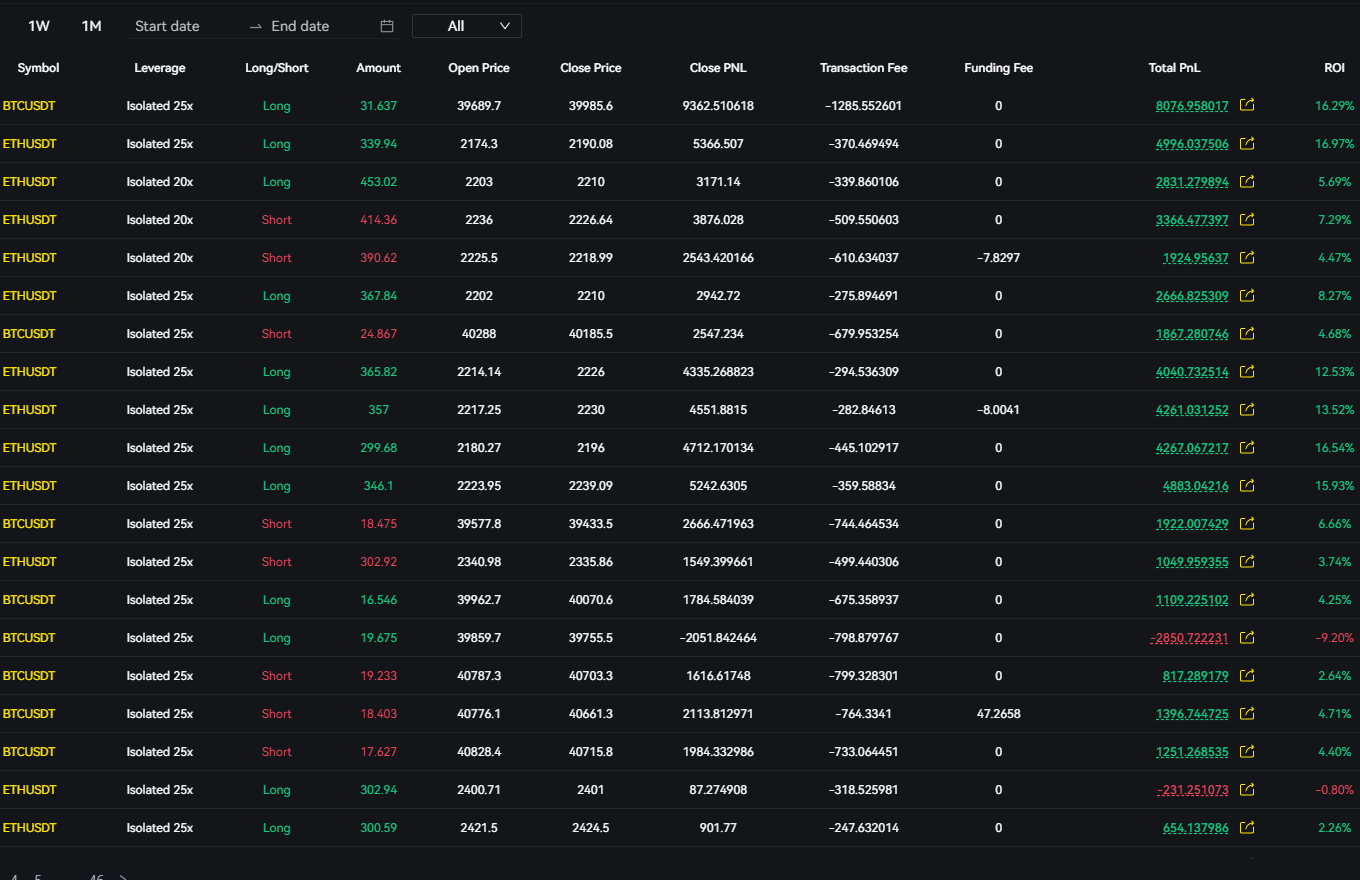Click the 1924.95637 Total PnL link
This screenshot has width=1360, height=880.
tap(1195, 257)
